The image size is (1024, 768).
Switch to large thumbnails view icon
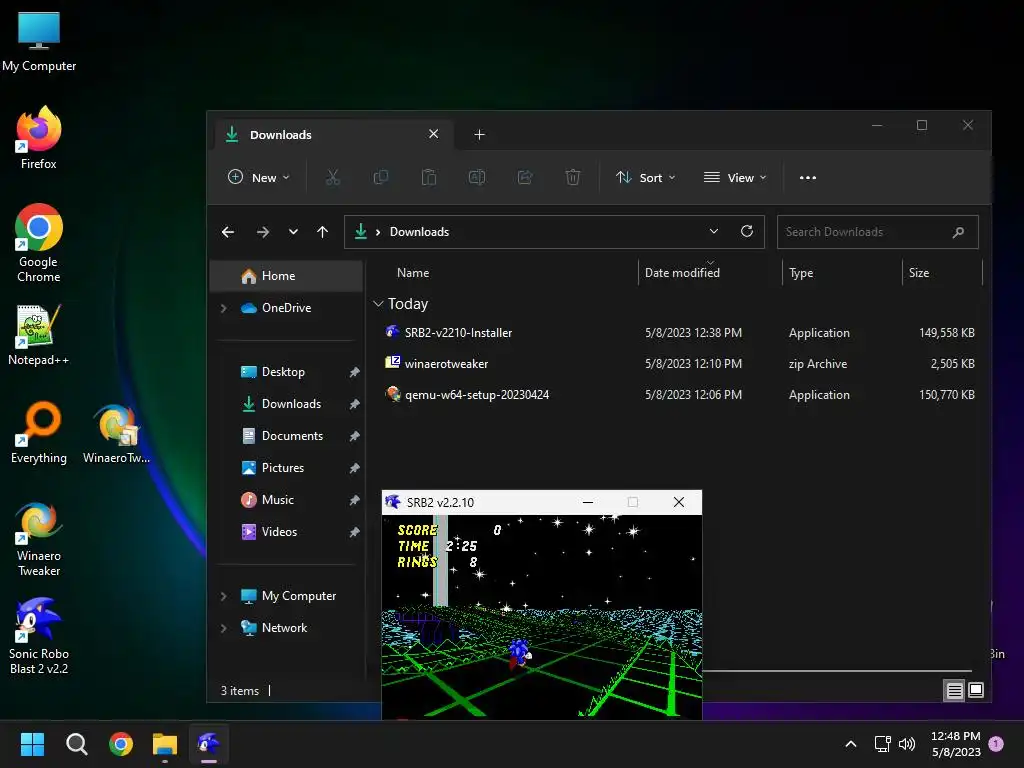pyautogui.click(x=976, y=690)
